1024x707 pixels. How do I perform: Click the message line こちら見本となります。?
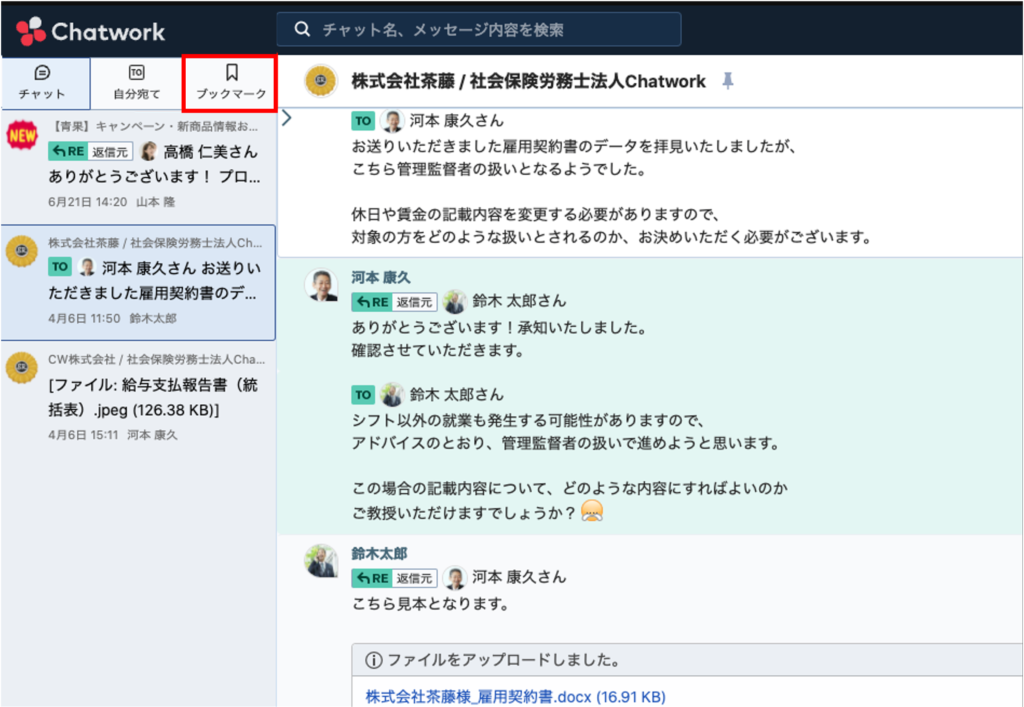click(430, 604)
